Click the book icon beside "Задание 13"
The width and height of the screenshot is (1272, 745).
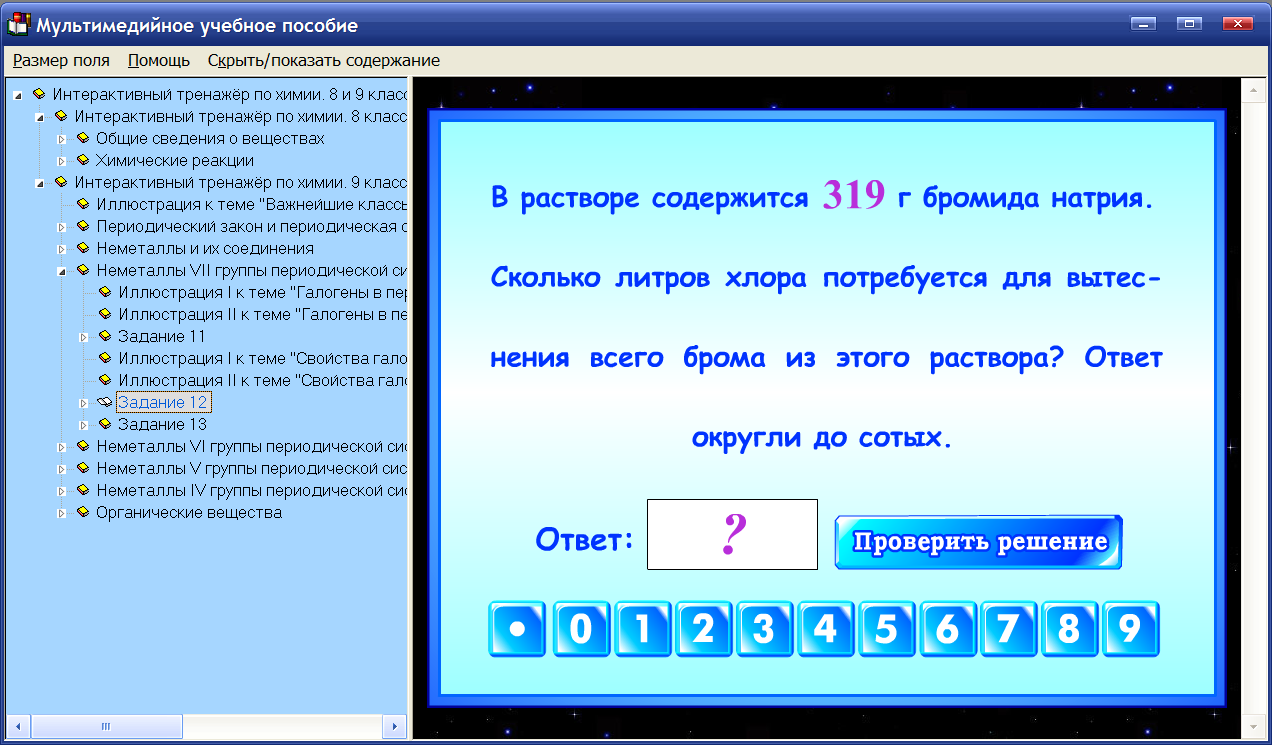[105, 424]
